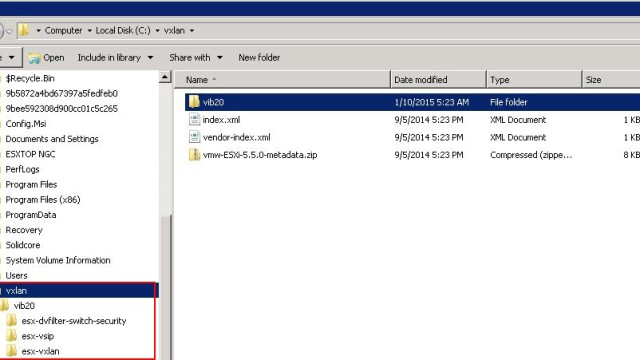Select Documents and Settings in the tree

pyautogui.click(x=52, y=139)
